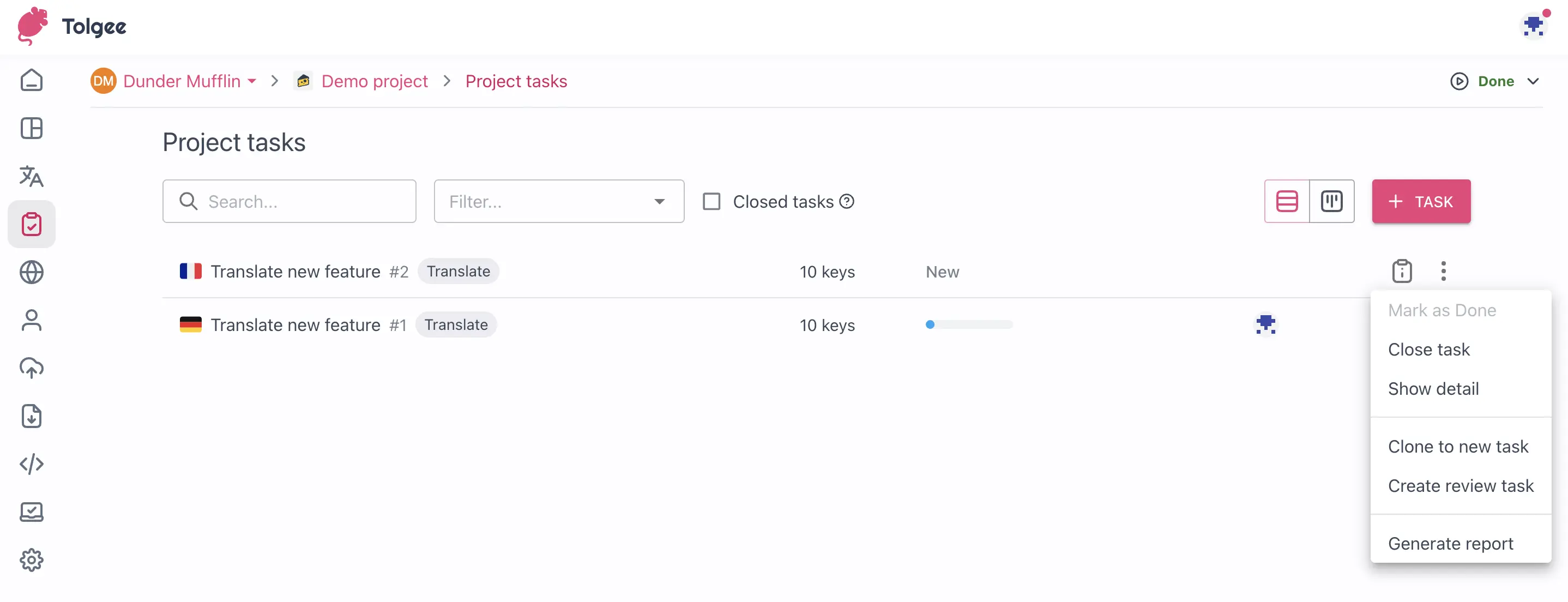Select Generate report from the context menu
Viewport: 1568px width, 602px height.
[x=1451, y=543]
